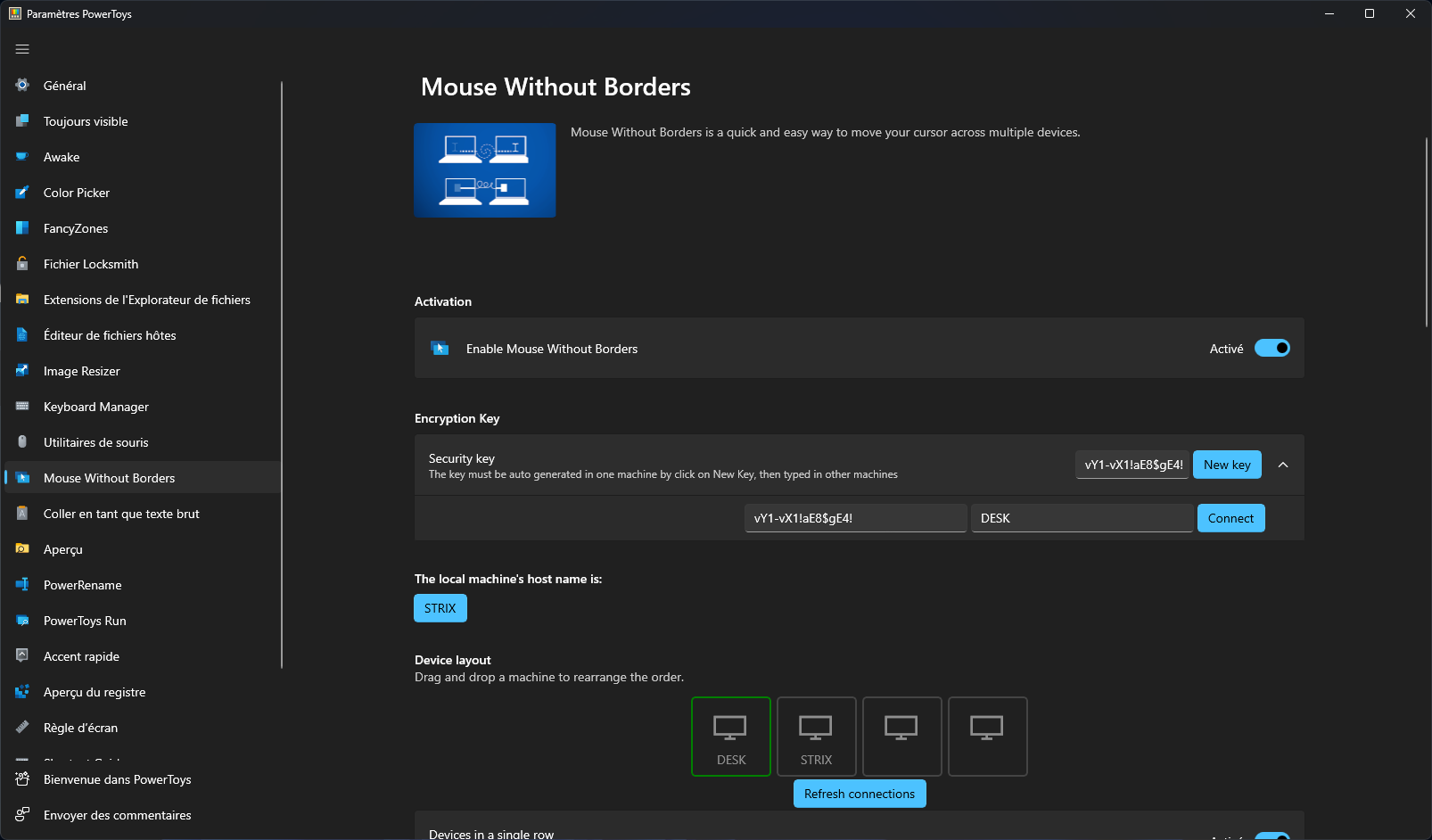Screen dimensions: 1432x840
Task: Open the FancyZones settings page
Action: [143, 228]
